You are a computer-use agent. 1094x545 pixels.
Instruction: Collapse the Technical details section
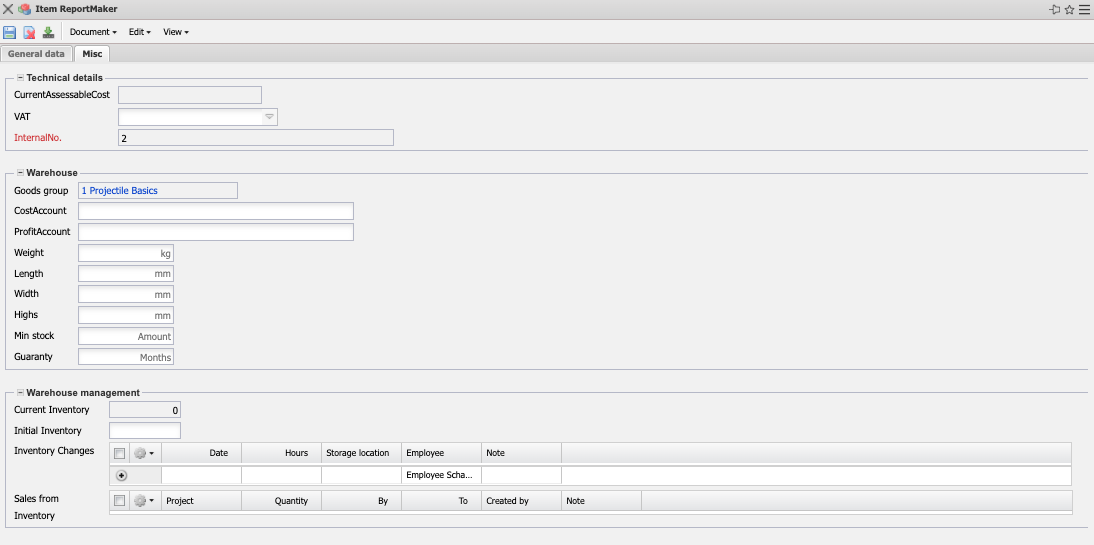click(x=20, y=77)
